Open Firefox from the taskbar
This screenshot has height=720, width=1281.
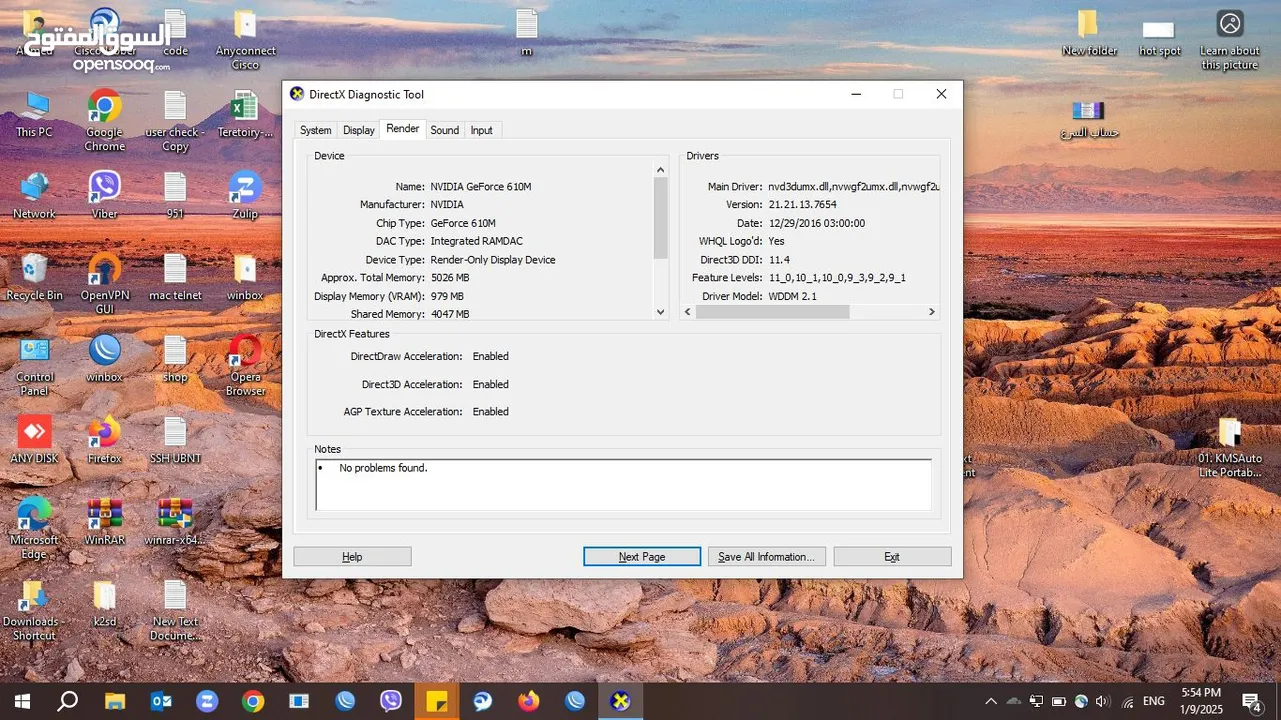point(528,701)
